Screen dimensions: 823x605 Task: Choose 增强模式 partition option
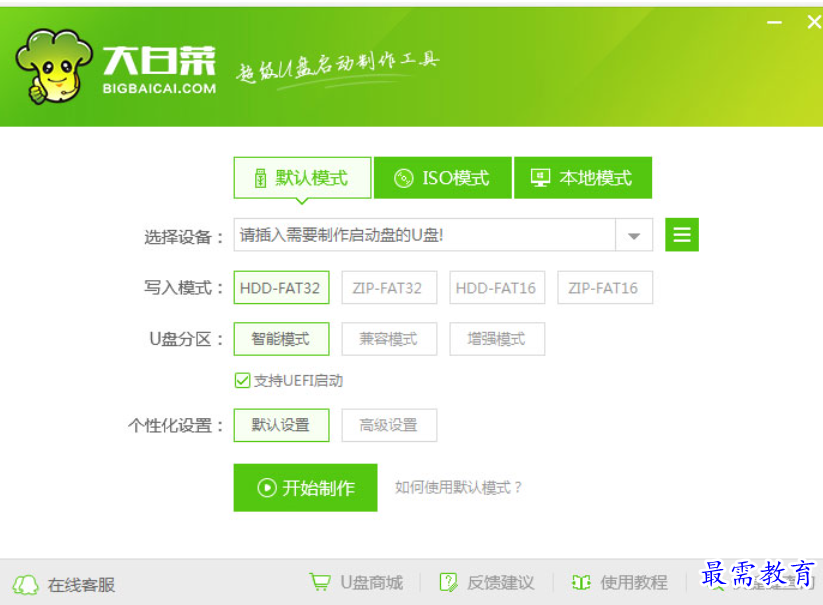click(x=497, y=339)
